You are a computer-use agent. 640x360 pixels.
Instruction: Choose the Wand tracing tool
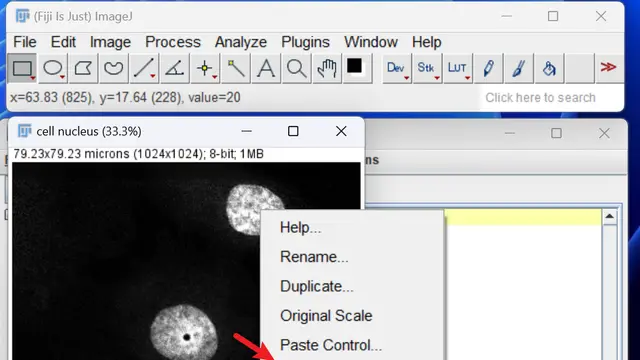tap(236, 68)
